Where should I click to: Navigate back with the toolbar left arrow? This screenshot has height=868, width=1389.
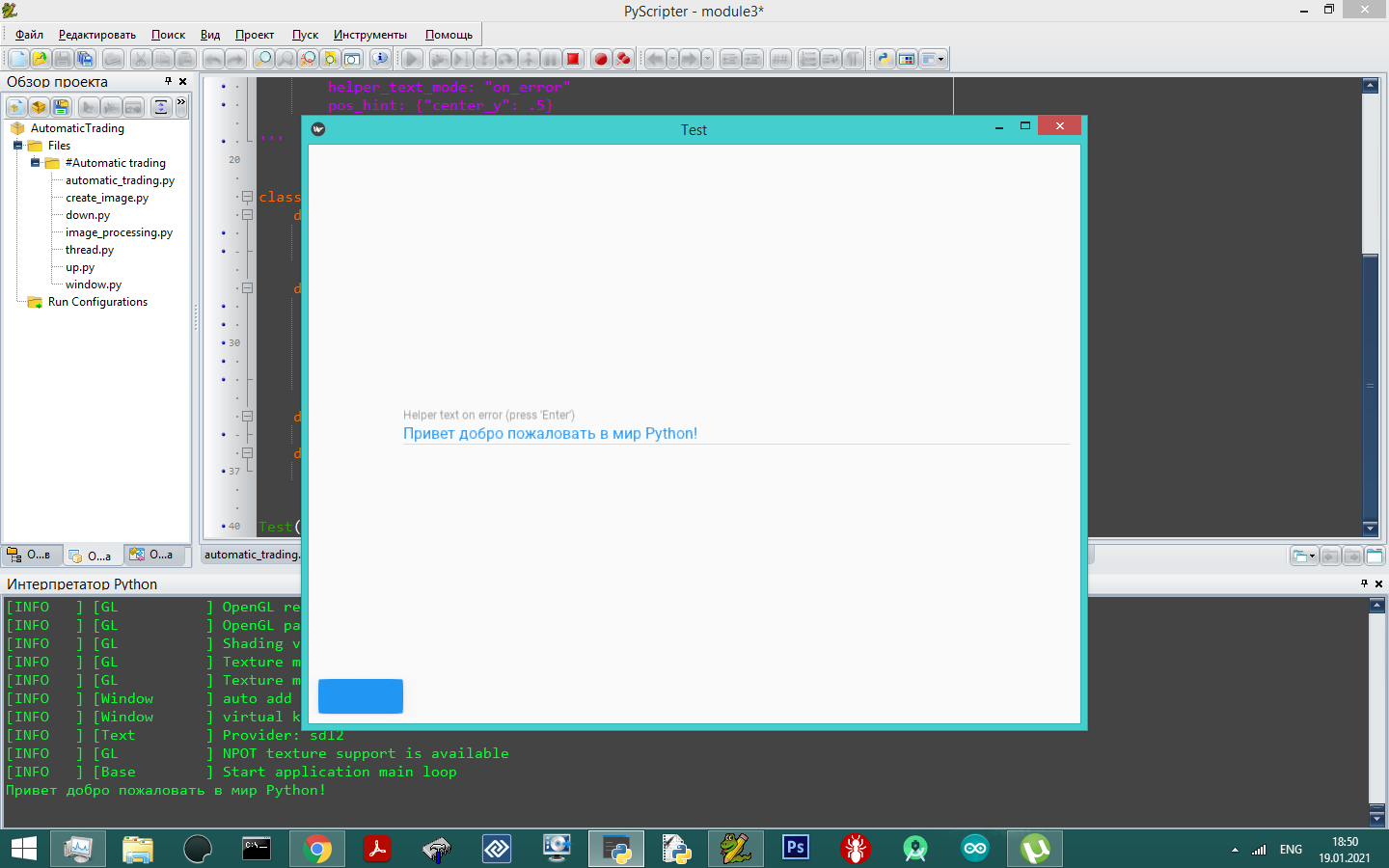coord(655,59)
